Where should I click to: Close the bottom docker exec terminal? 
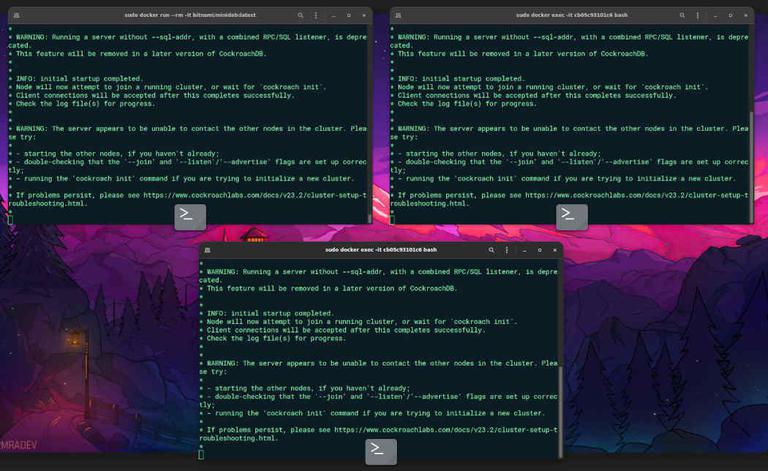click(555, 250)
